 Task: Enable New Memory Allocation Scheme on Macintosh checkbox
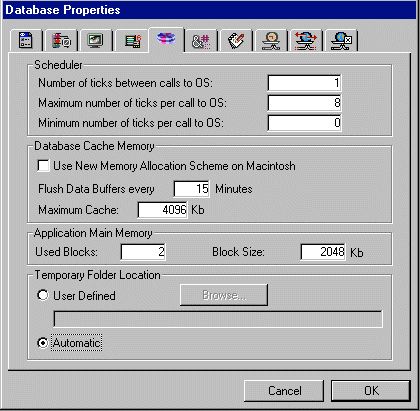tap(43, 165)
